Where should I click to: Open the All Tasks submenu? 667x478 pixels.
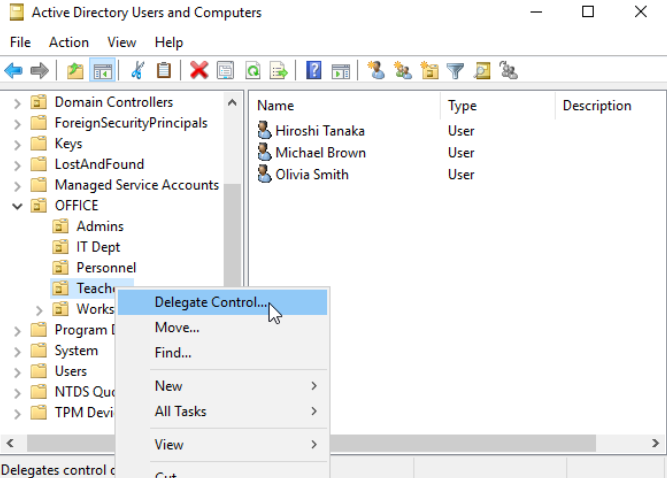222,411
